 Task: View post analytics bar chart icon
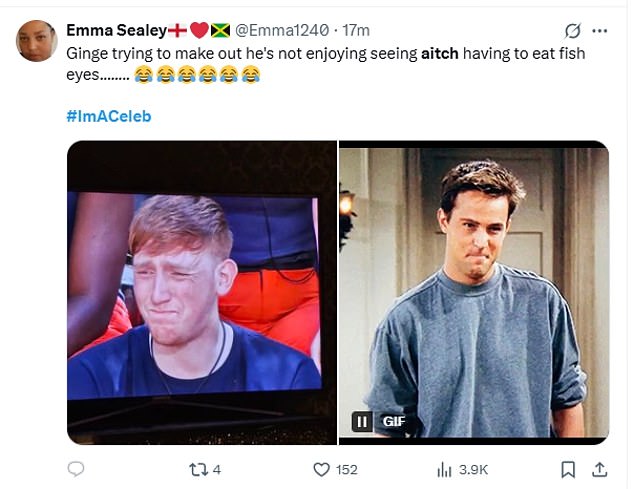[445, 468]
